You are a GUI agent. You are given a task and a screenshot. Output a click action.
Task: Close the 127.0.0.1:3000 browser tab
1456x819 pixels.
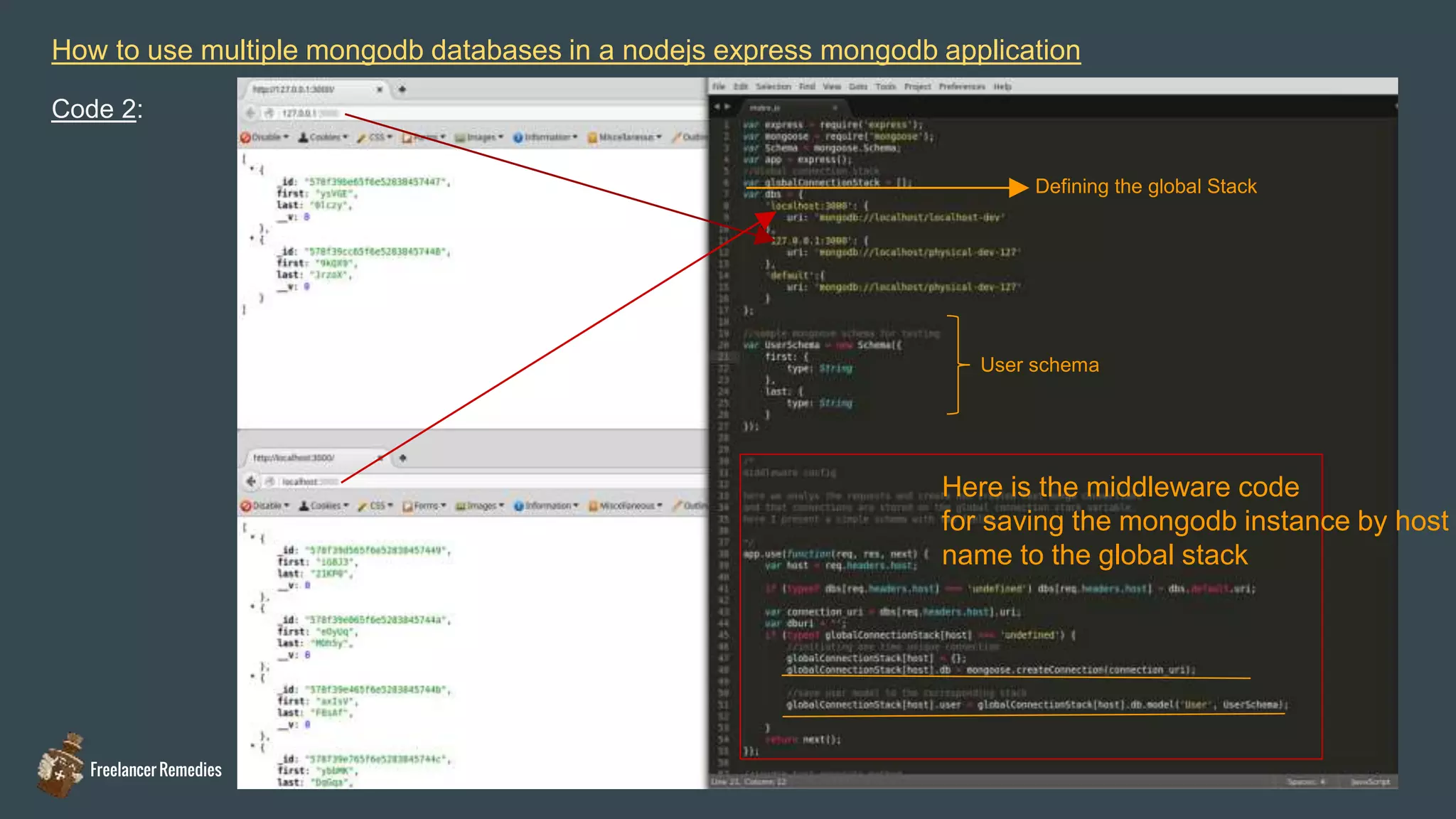tap(380, 90)
